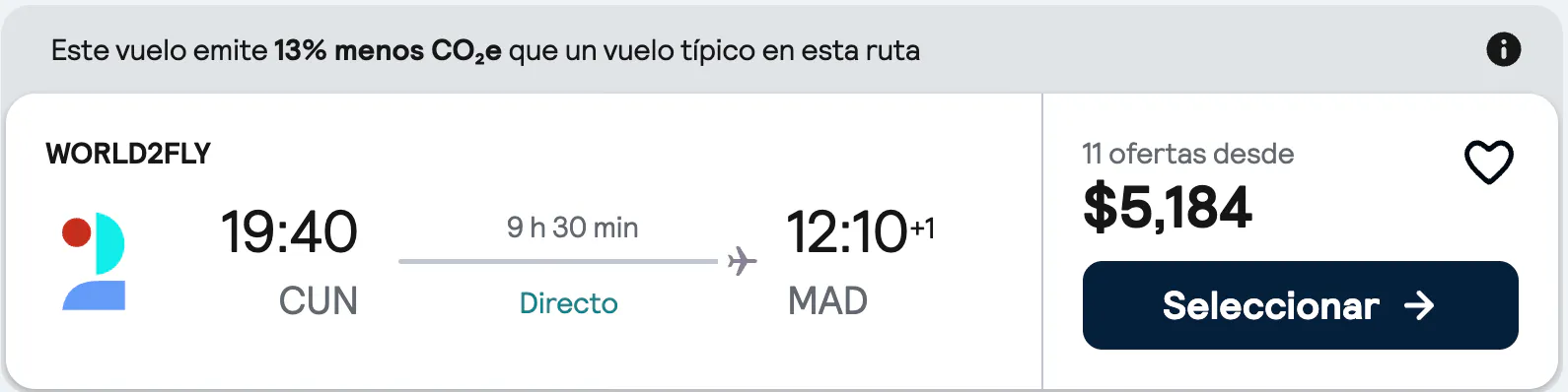Click the CO2 emissions info icon

(x=1503, y=49)
